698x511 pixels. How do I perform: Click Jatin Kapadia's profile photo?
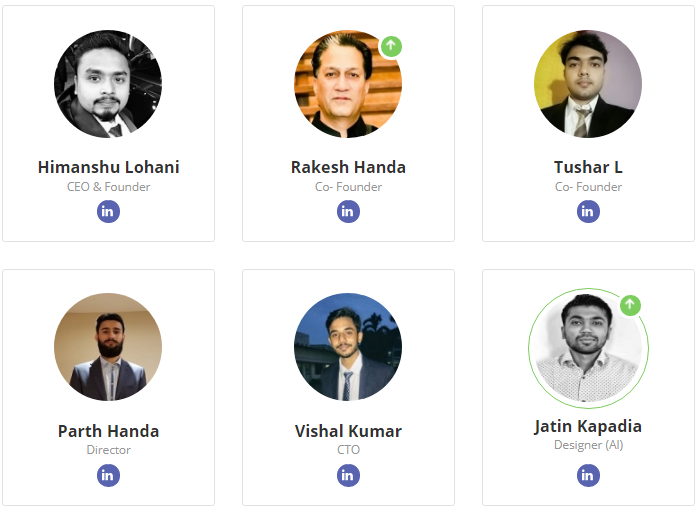[588, 348]
